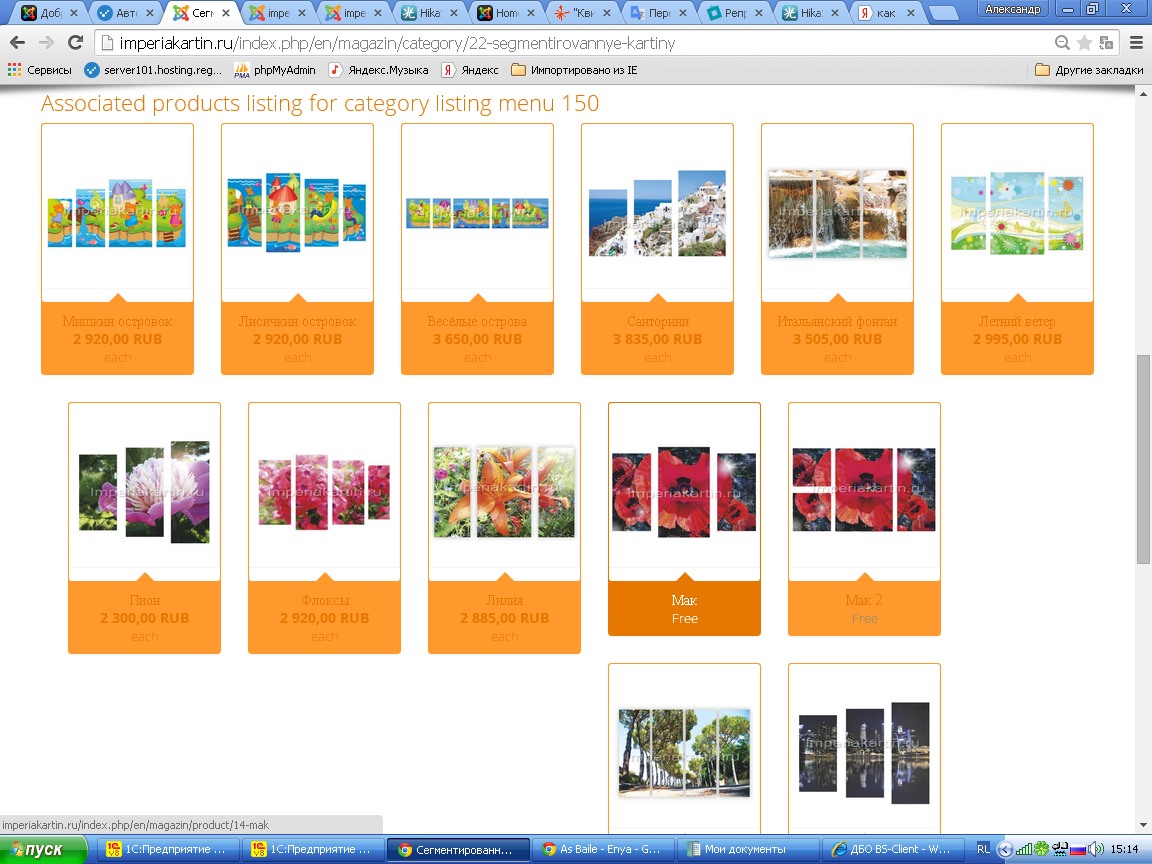Click the Санторини product title
The image size is (1152, 864).
pyautogui.click(x=658, y=321)
